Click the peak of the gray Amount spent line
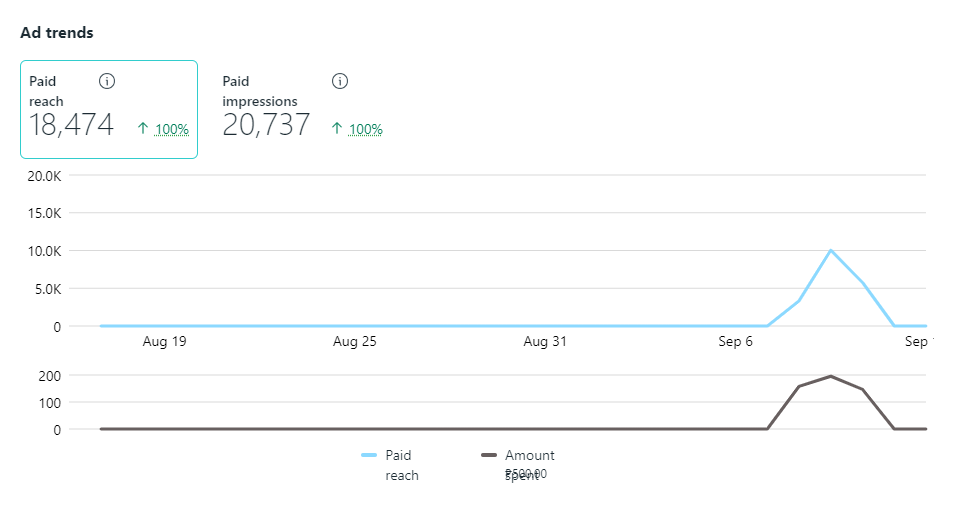This screenshot has height=509, width=970. pos(830,376)
